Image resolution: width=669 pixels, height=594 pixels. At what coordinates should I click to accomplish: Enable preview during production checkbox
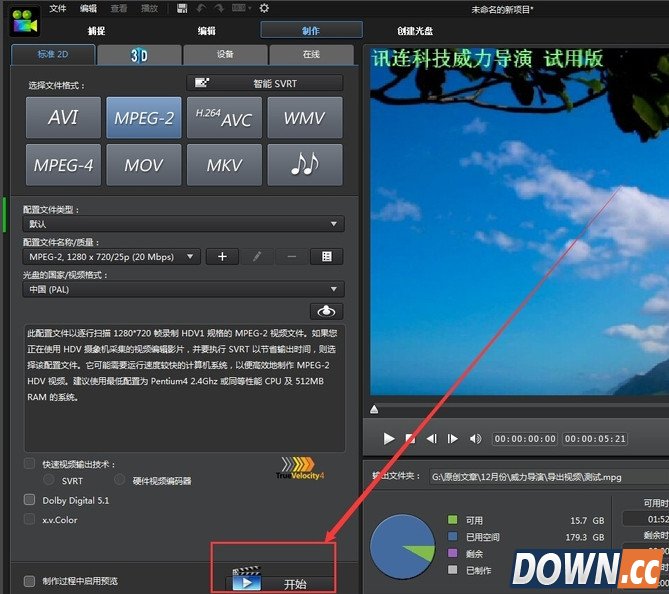(x=29, y=581)
